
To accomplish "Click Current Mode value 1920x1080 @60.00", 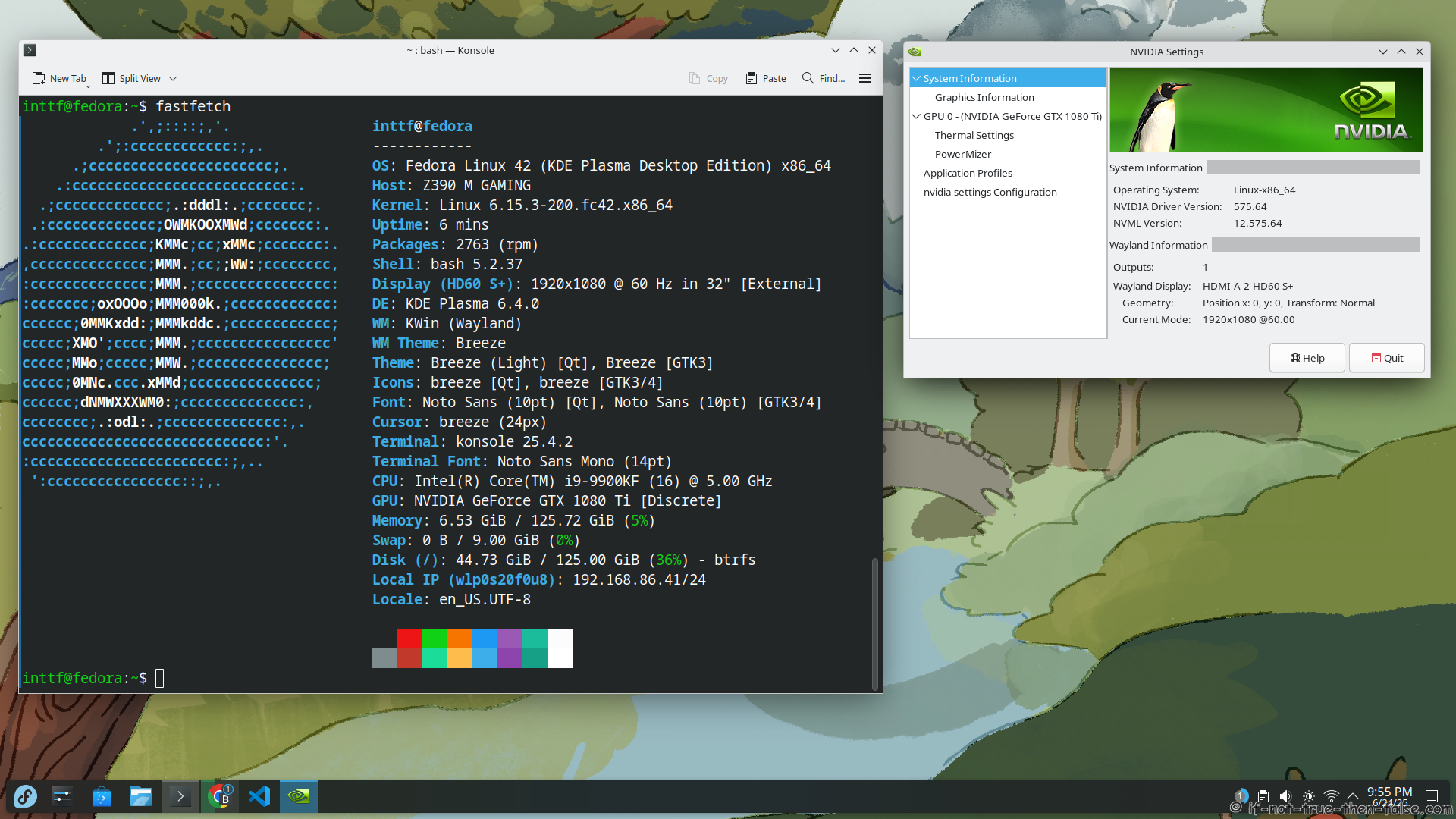I will (1248, 319).
